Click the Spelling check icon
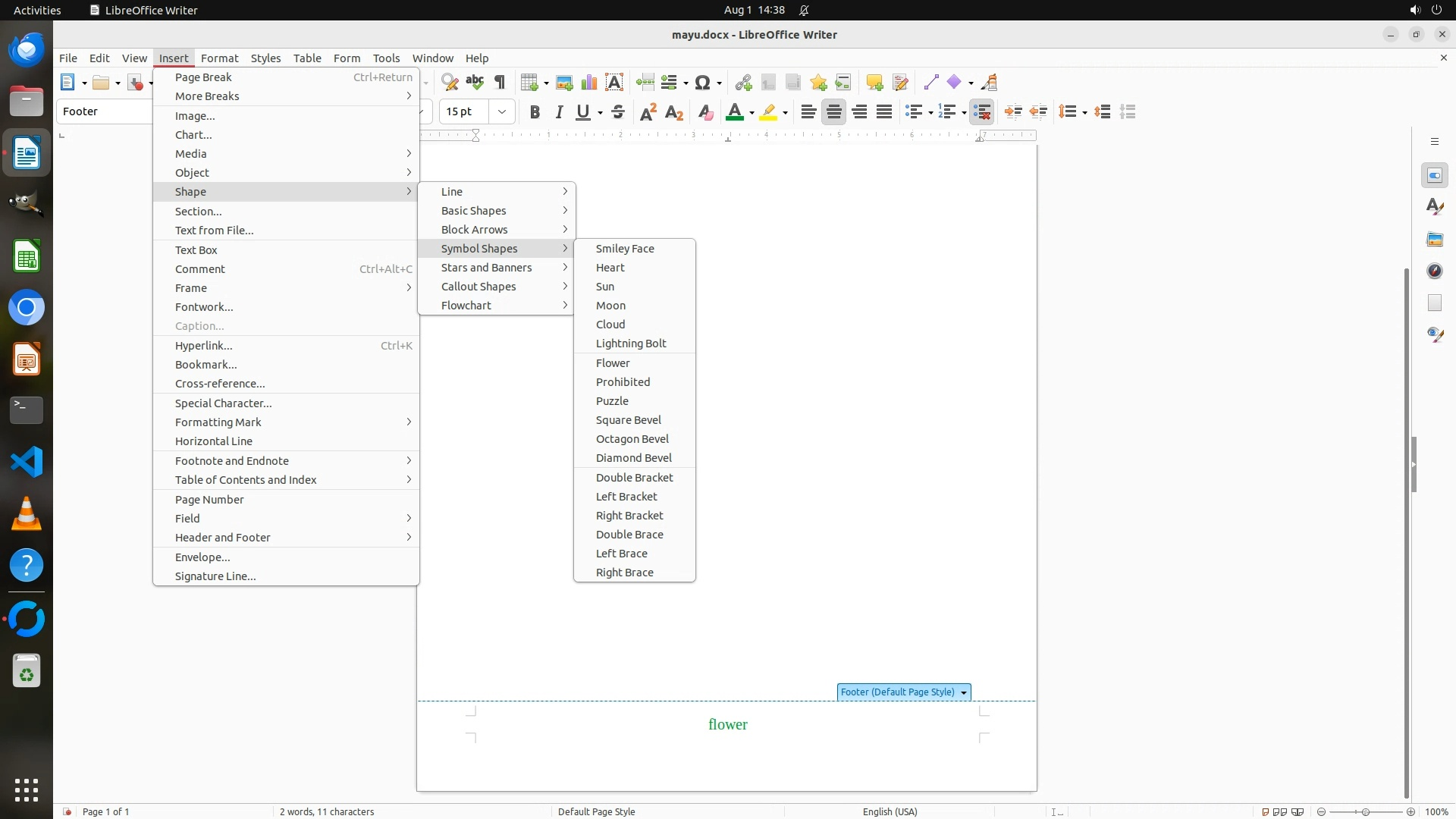1456x819 pixels. 475,82
